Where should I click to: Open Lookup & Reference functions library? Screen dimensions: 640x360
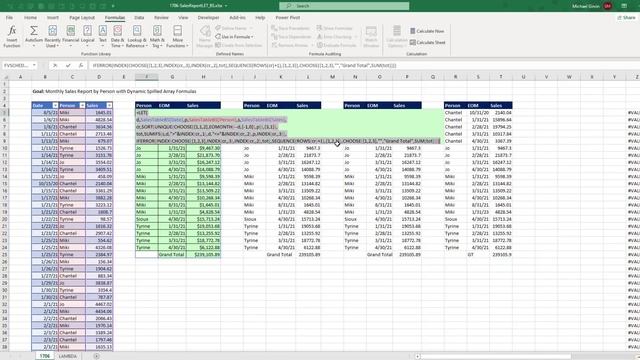click(x=137, y=36)
